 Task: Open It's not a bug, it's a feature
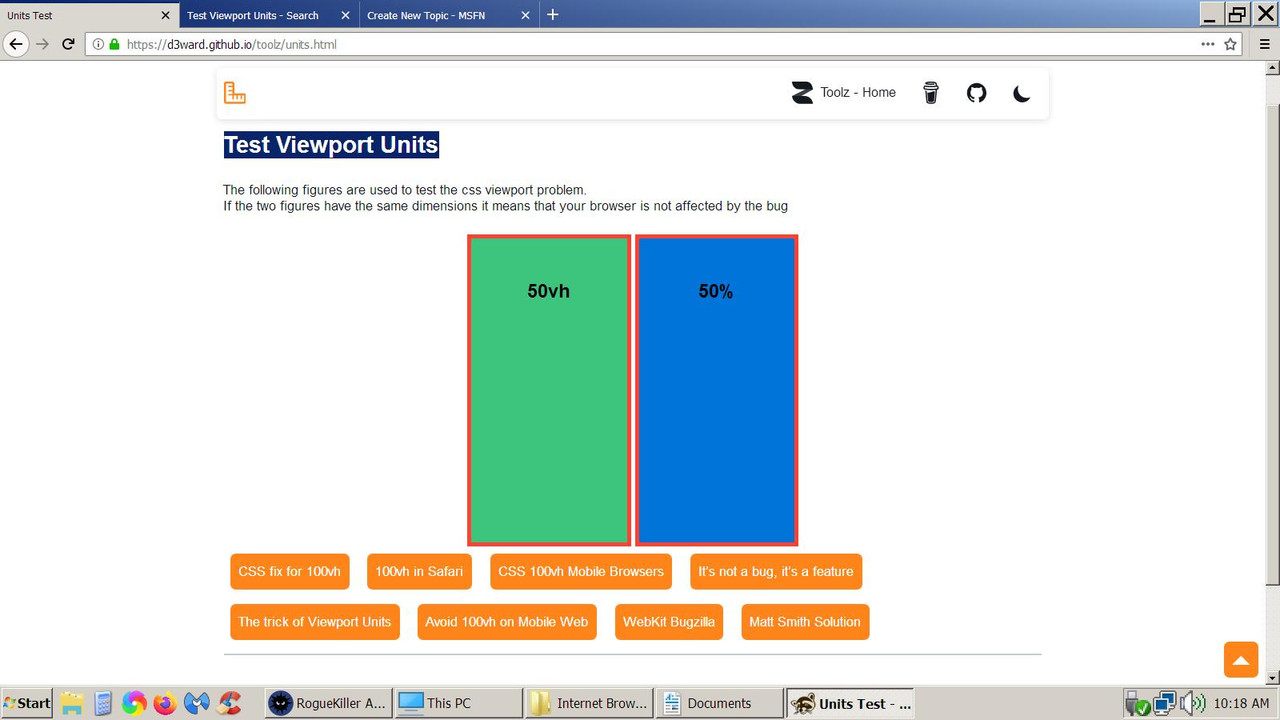pos(776,572)
